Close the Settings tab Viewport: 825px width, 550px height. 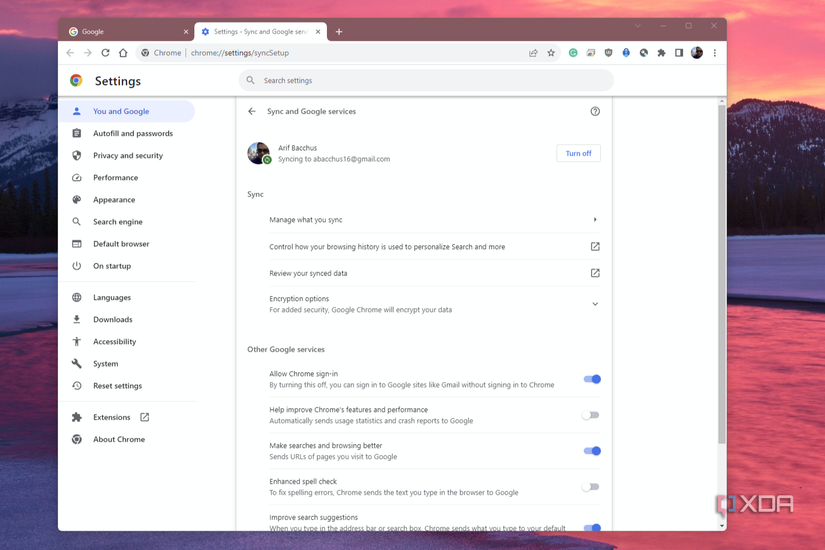[318, 32]
